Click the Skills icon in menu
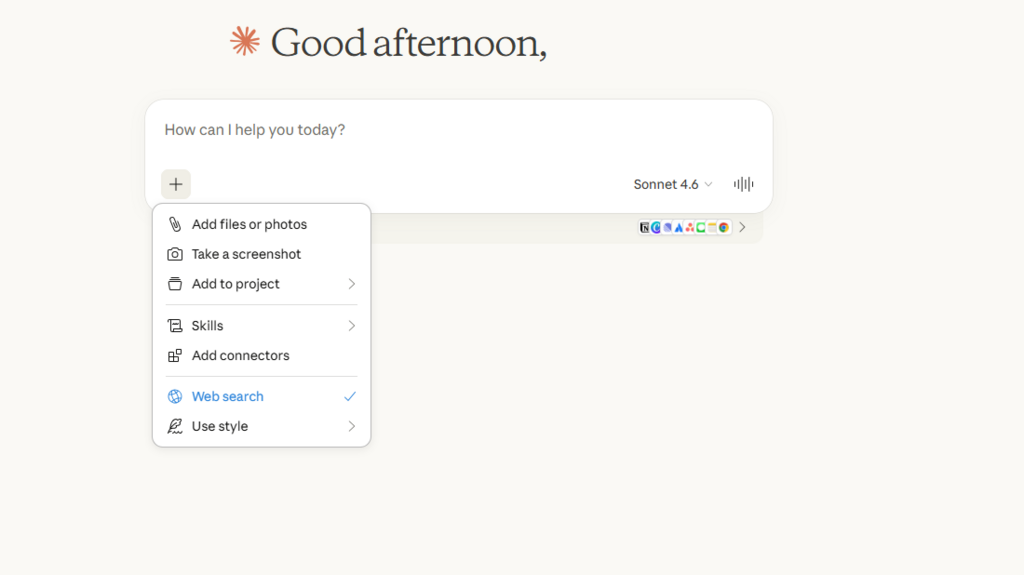The image size is (1024, 575). 175,326
